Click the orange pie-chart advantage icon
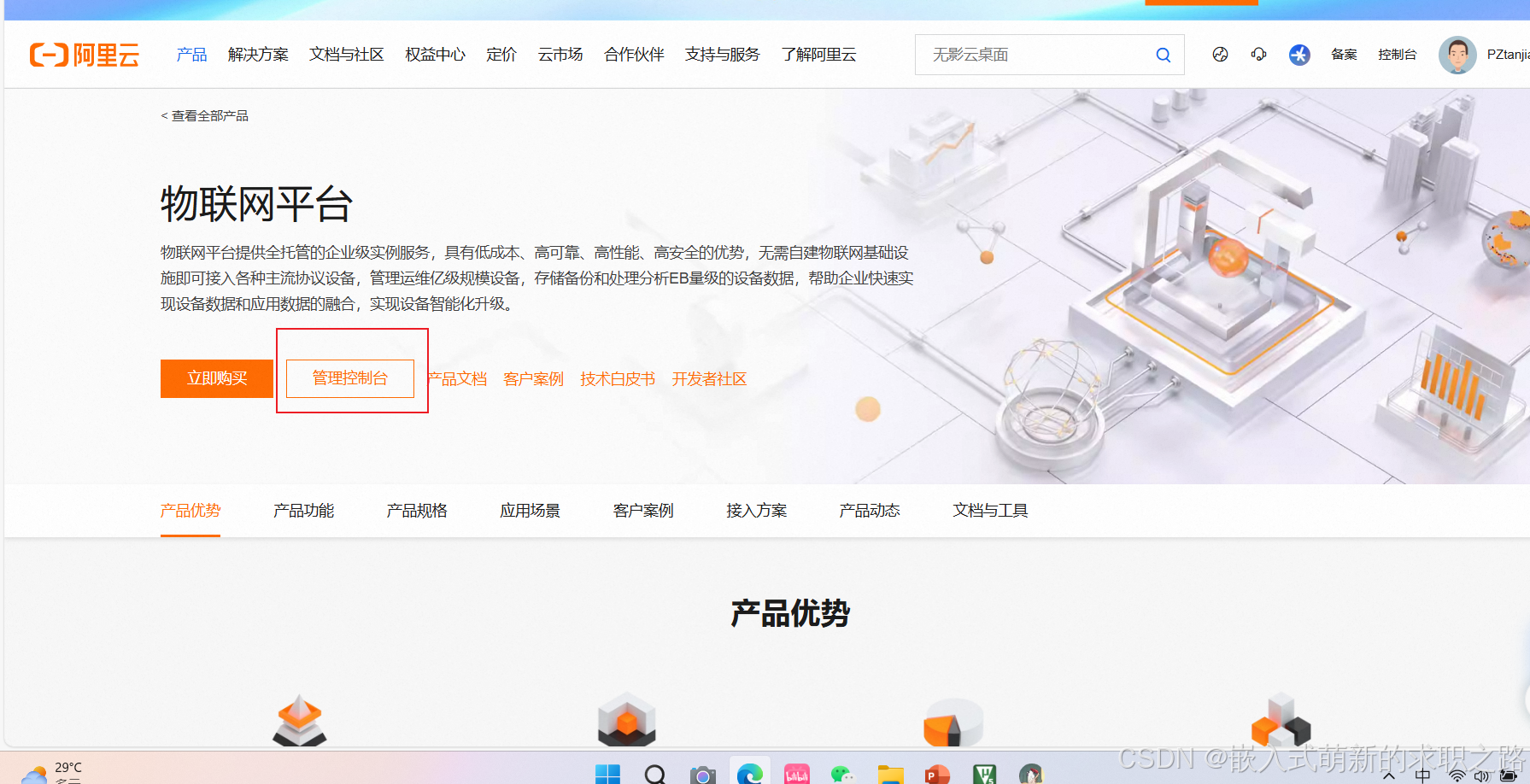The image size is (1530, 784). 953,723
